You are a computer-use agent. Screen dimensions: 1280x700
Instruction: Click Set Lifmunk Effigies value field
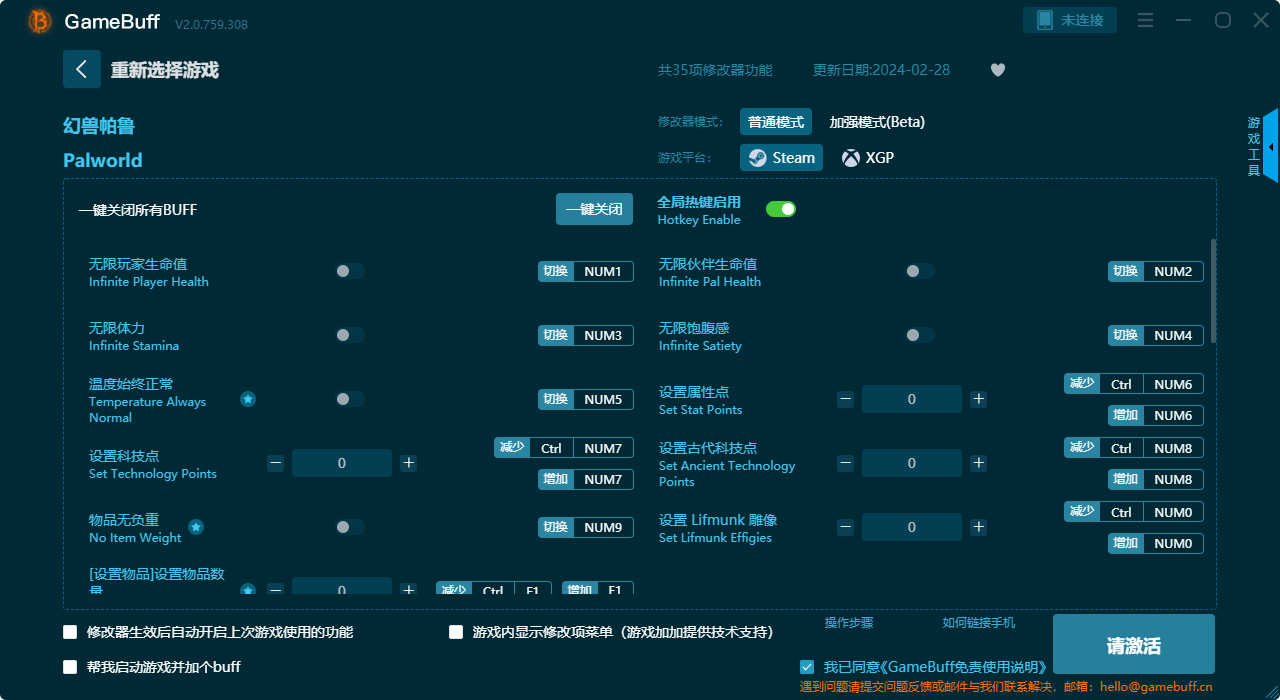[912, 527]
